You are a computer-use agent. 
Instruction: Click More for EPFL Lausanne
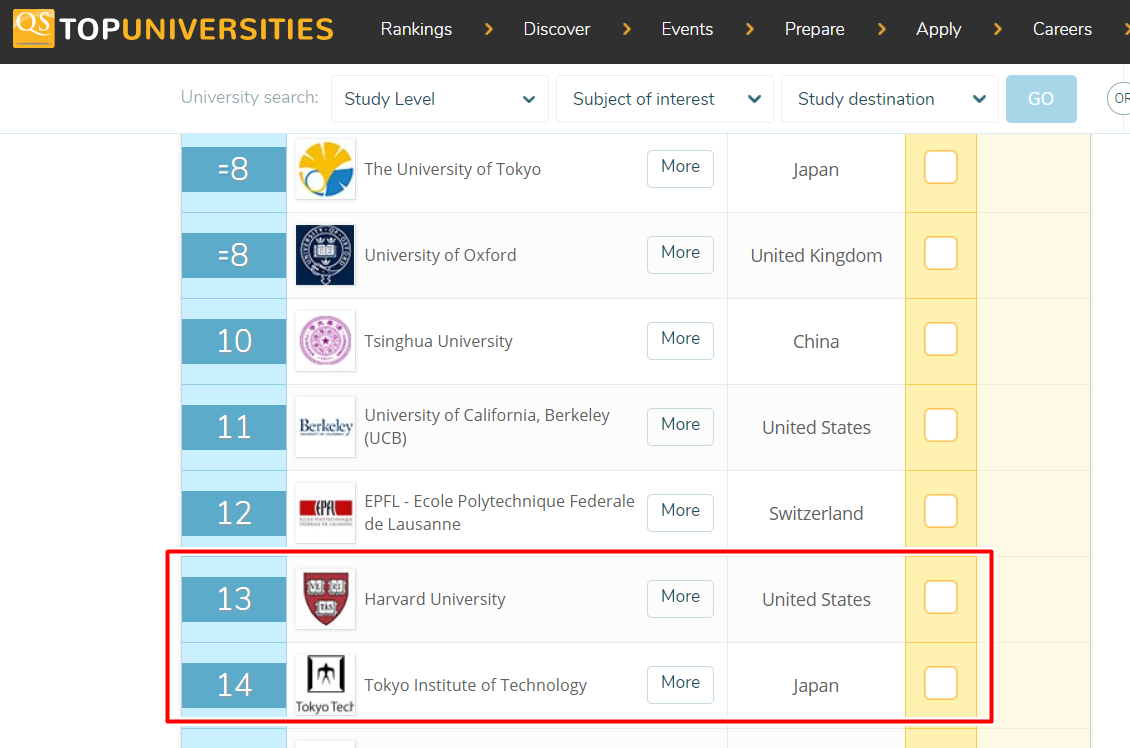680,512
